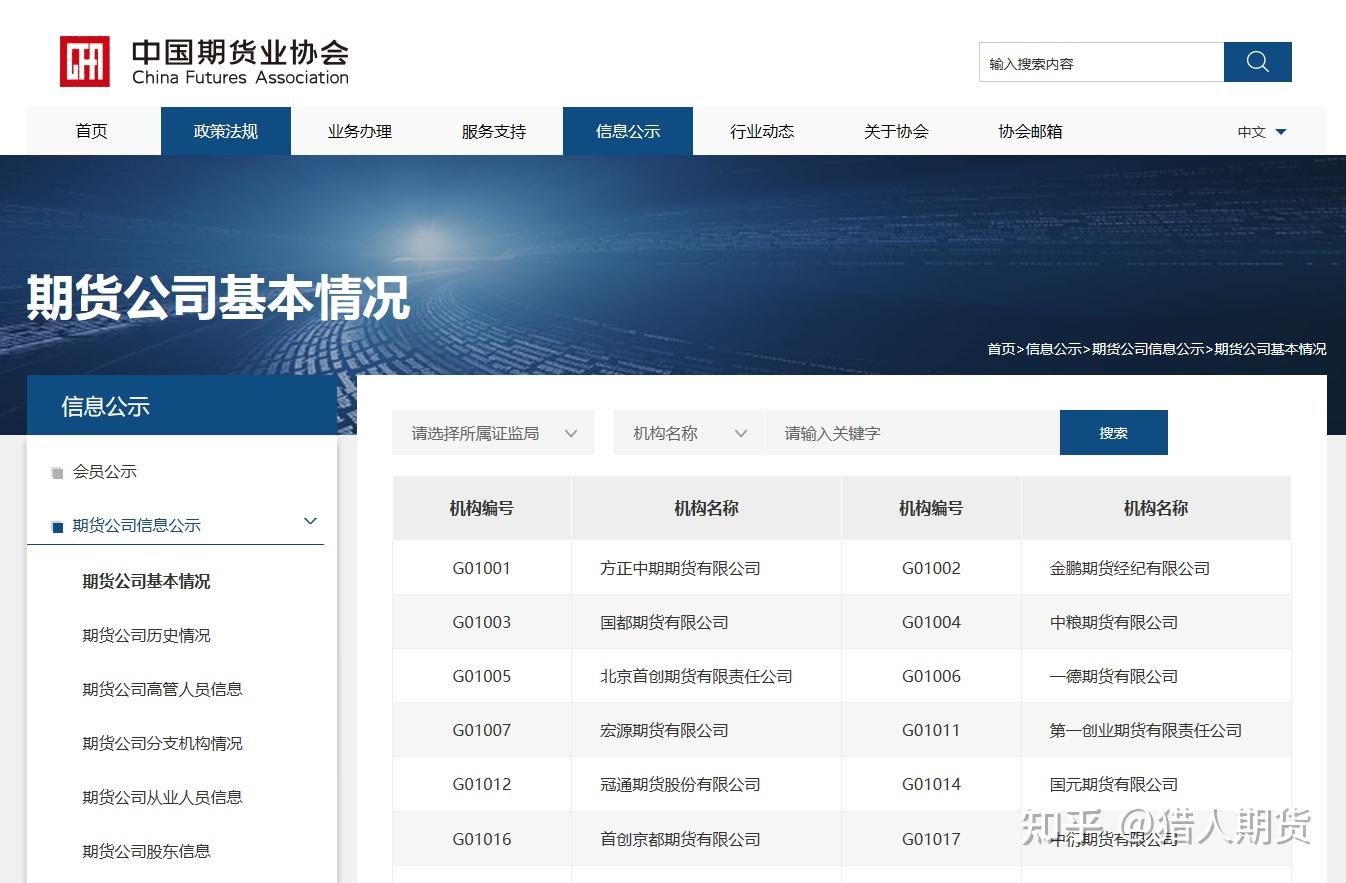Open 中粮期货有限公司 in the table
This screenshot has width=1346, height=883.
[1114, 622]
